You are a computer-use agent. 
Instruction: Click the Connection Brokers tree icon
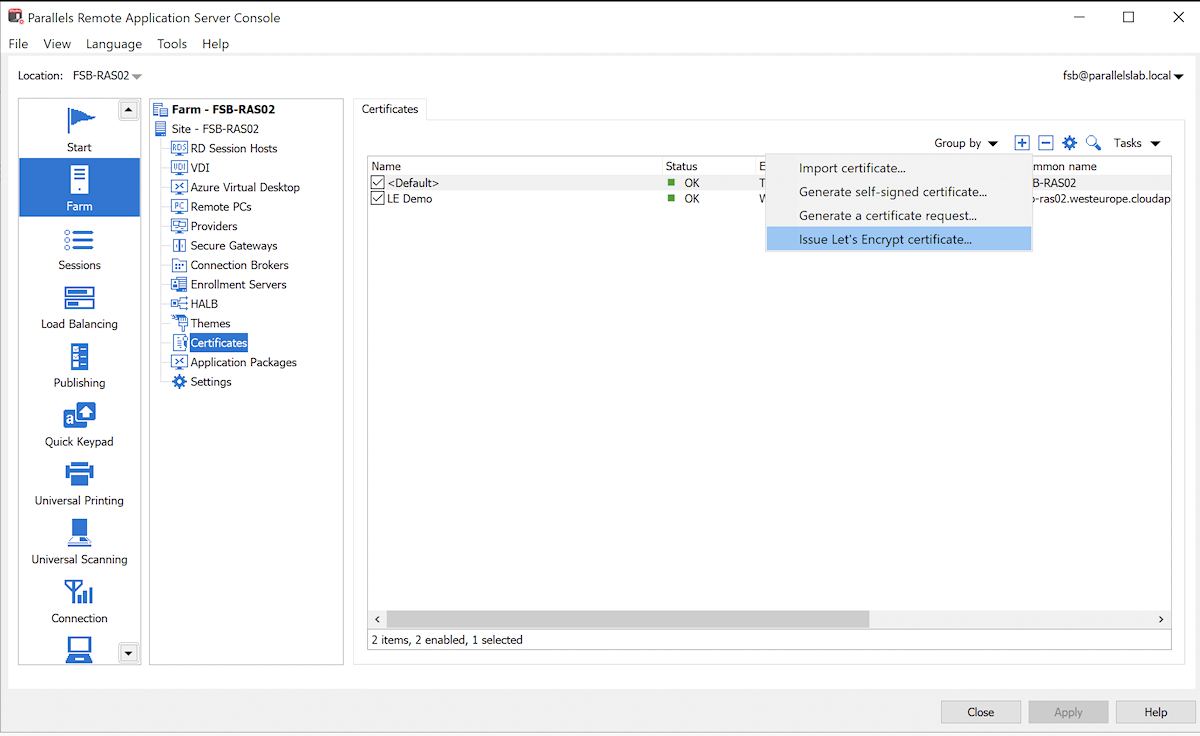[180, 265]
